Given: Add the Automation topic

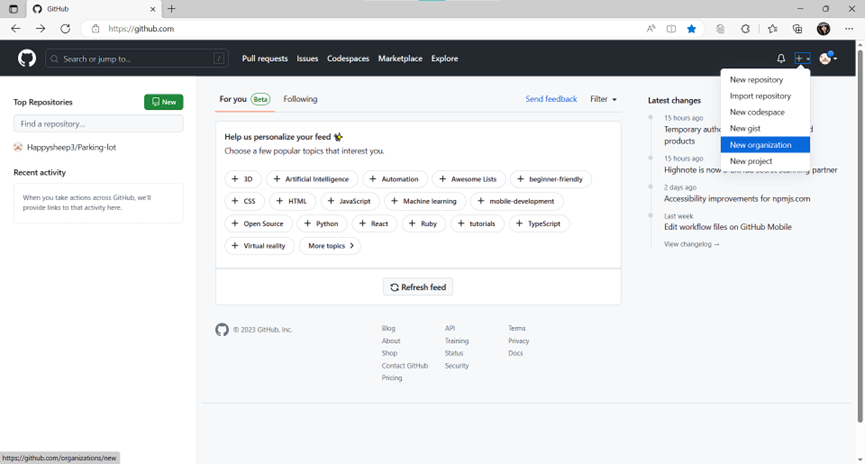Looking at the screenshot, I should click(x=394, y=179).
